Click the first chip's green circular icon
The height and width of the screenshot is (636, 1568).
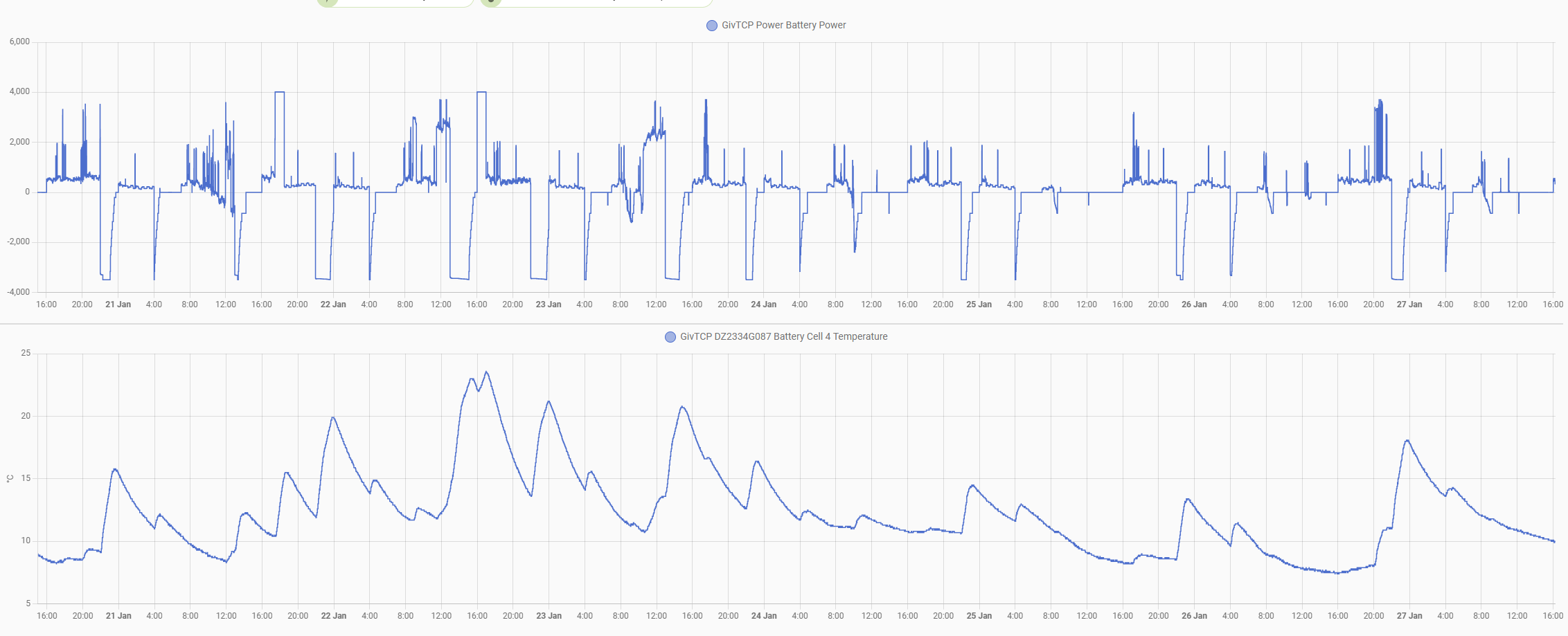point(327,2)
